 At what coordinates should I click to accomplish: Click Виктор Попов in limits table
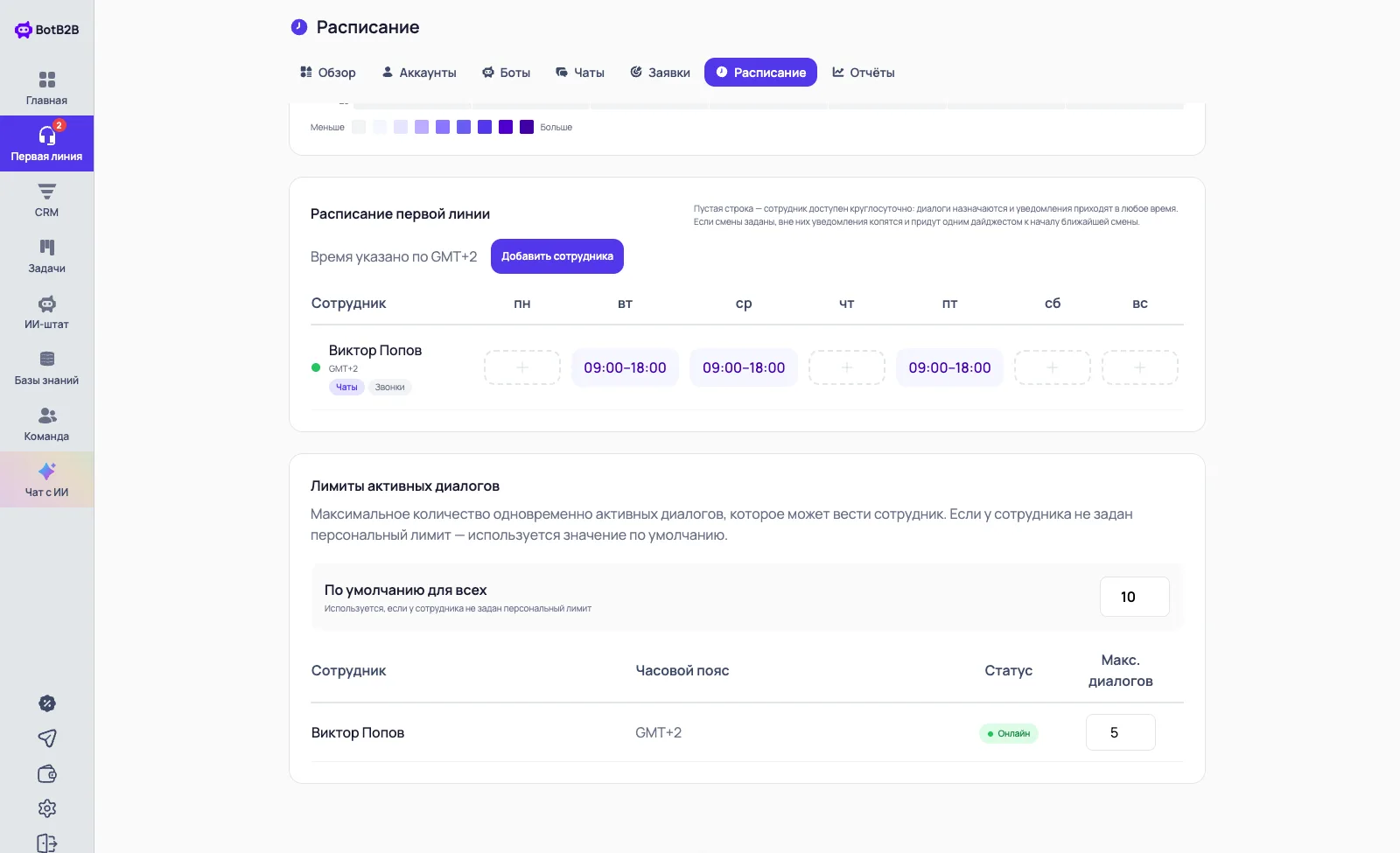(358, 732)
